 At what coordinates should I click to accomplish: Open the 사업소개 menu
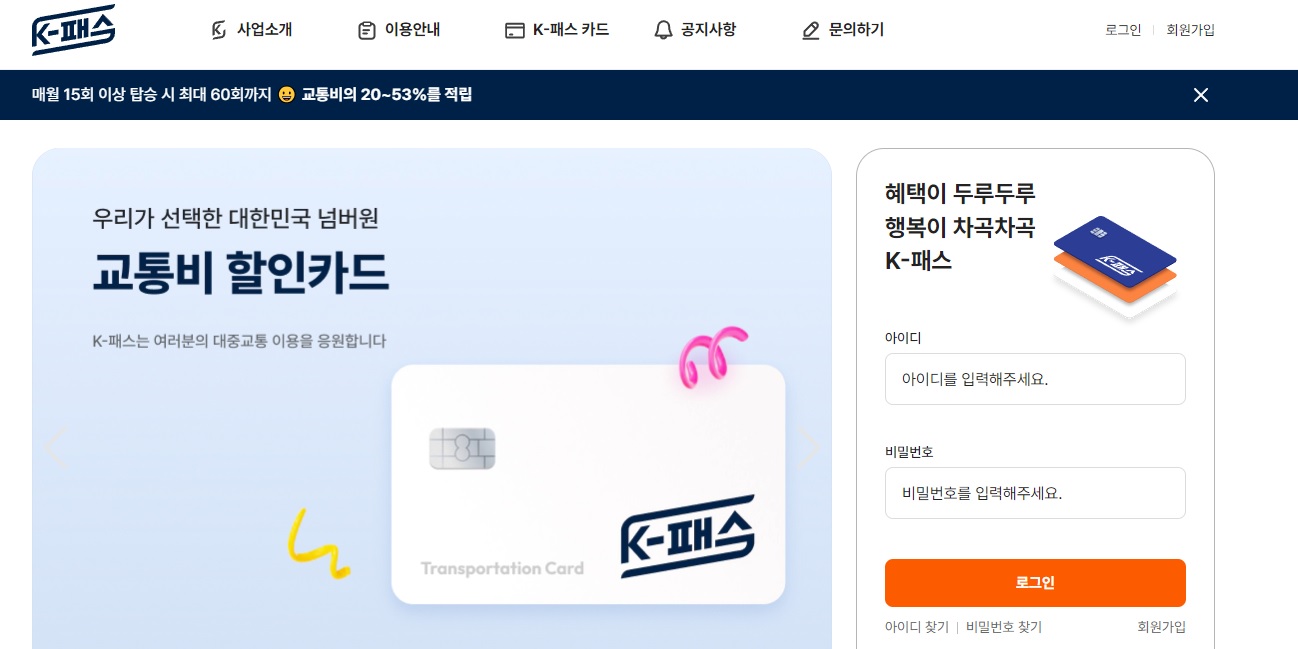coord(252,30)
